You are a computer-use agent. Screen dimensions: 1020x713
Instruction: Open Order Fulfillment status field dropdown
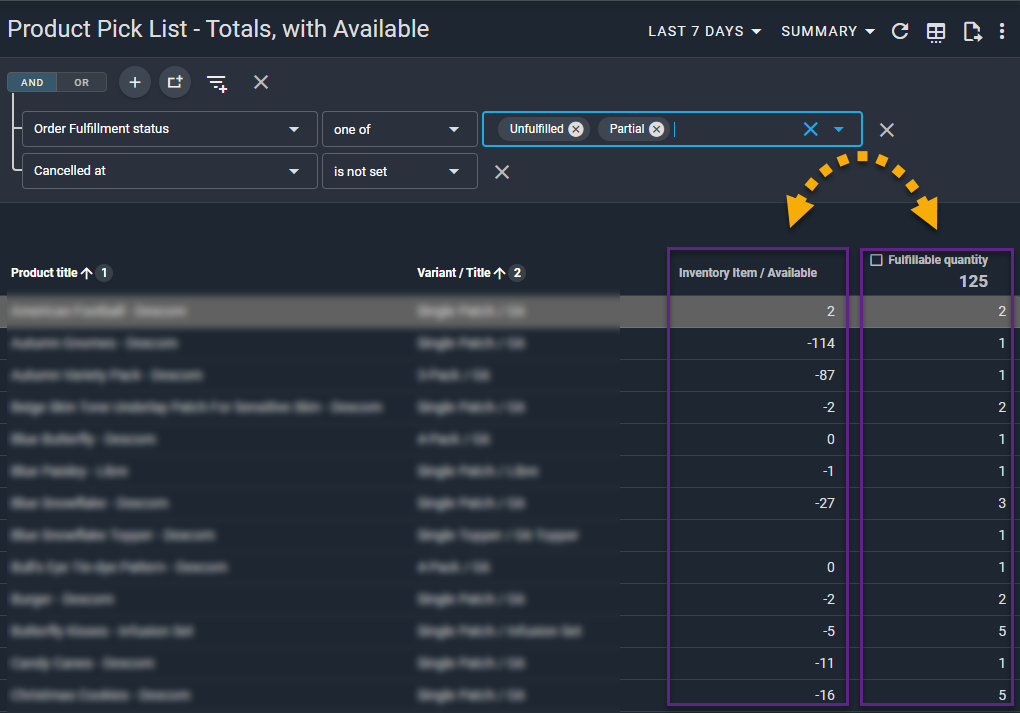167,129
